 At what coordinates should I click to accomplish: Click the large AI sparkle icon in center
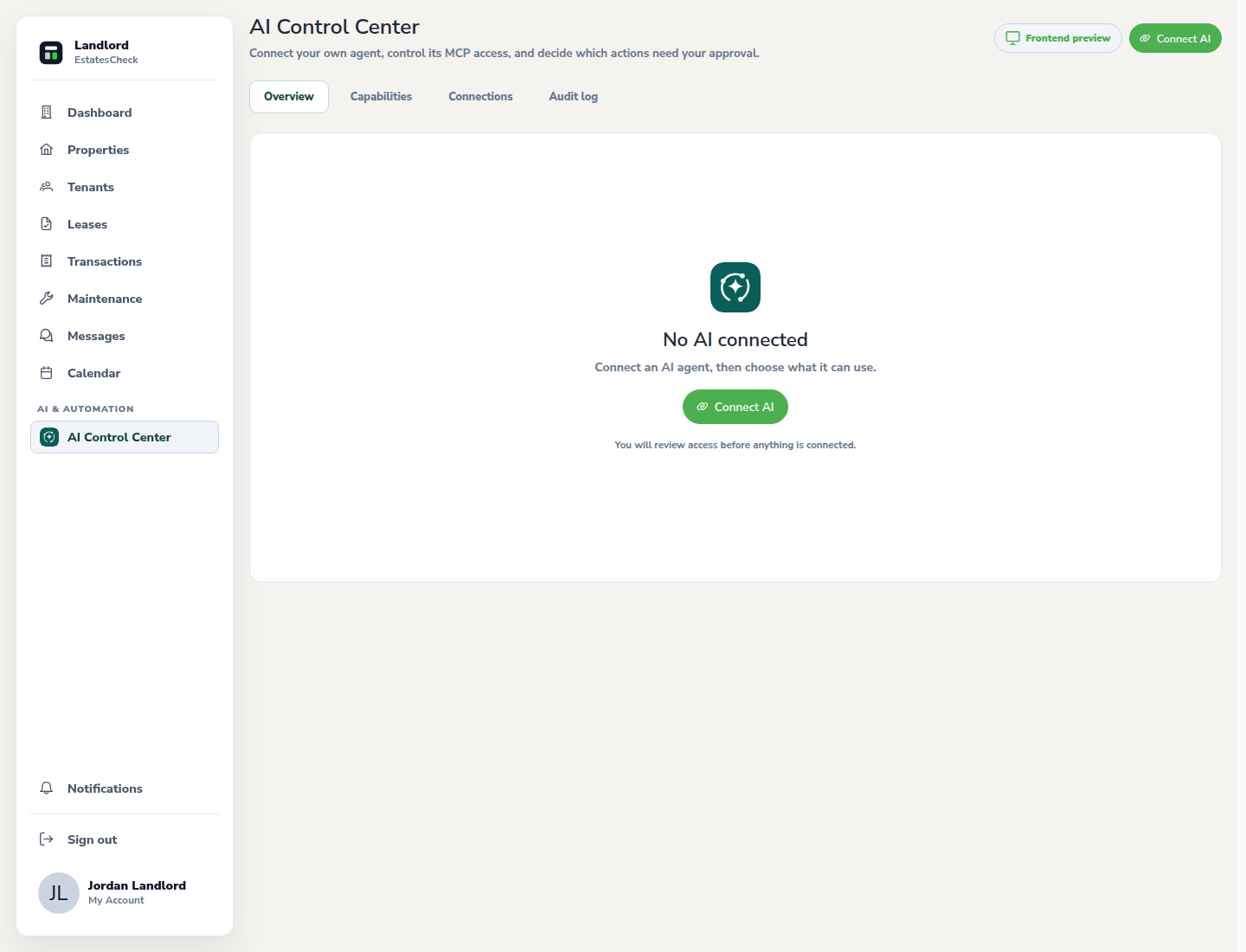point(735,287)
